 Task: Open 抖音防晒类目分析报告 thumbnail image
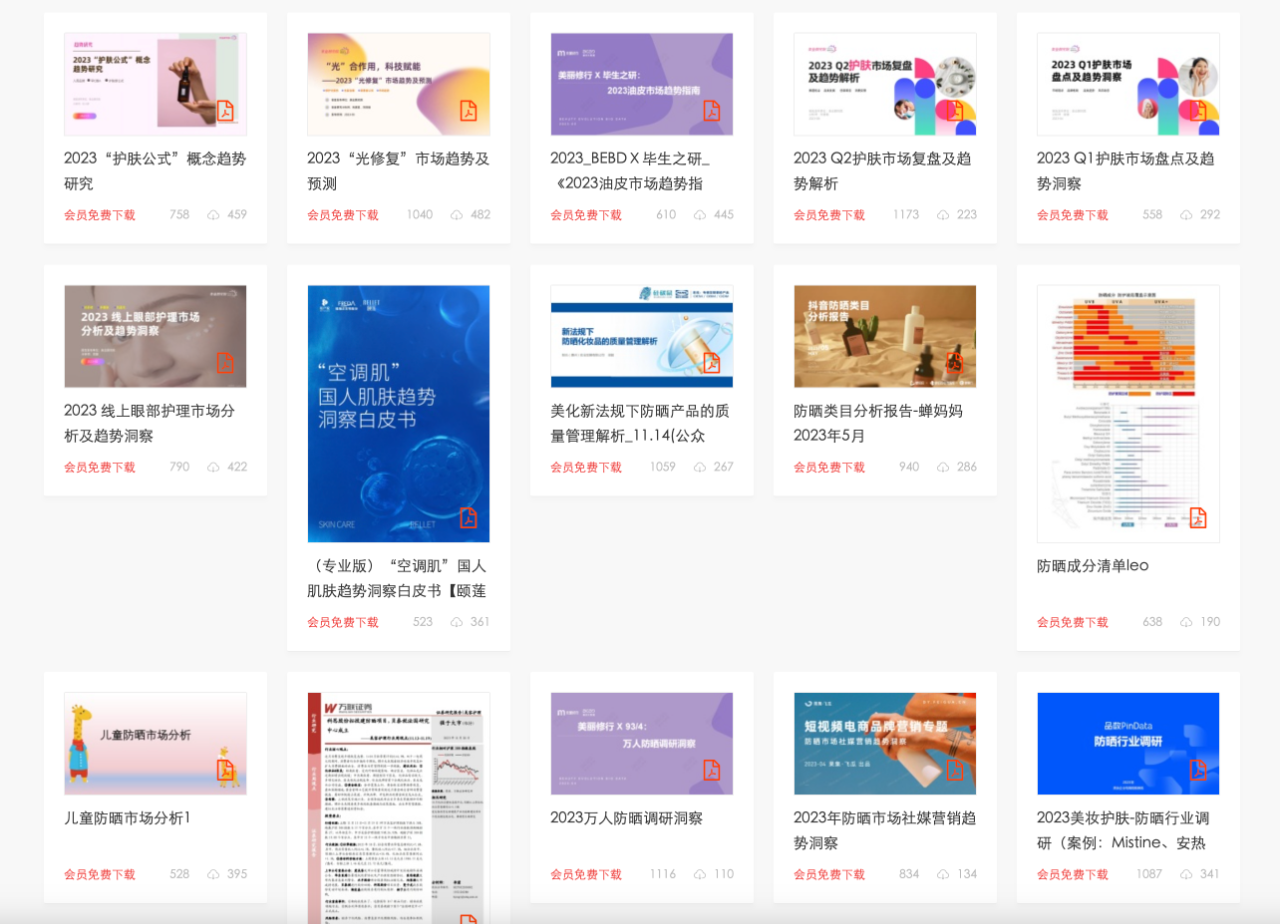coord(885,336)
